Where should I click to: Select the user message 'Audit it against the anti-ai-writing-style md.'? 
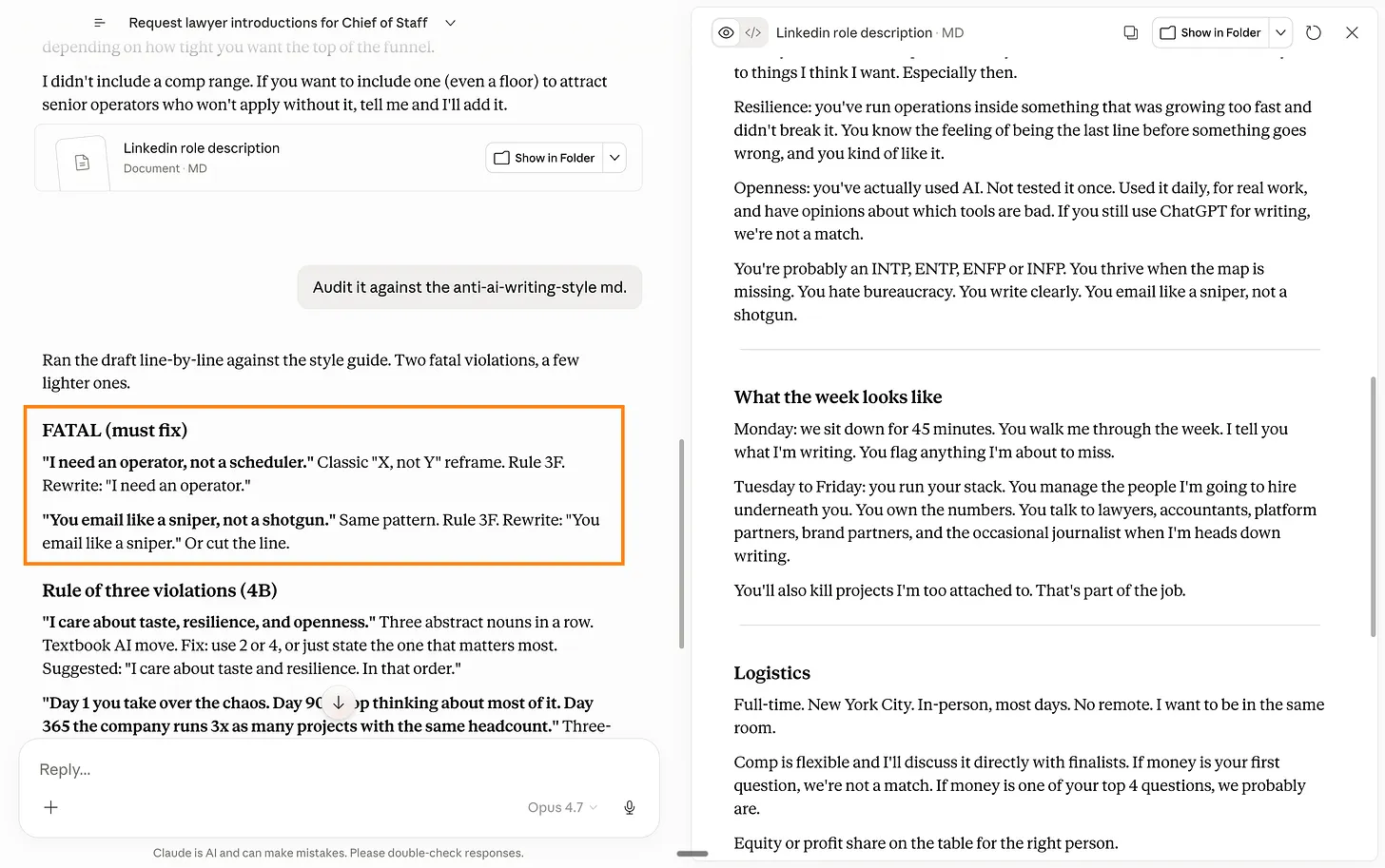[x=470, y=287]
